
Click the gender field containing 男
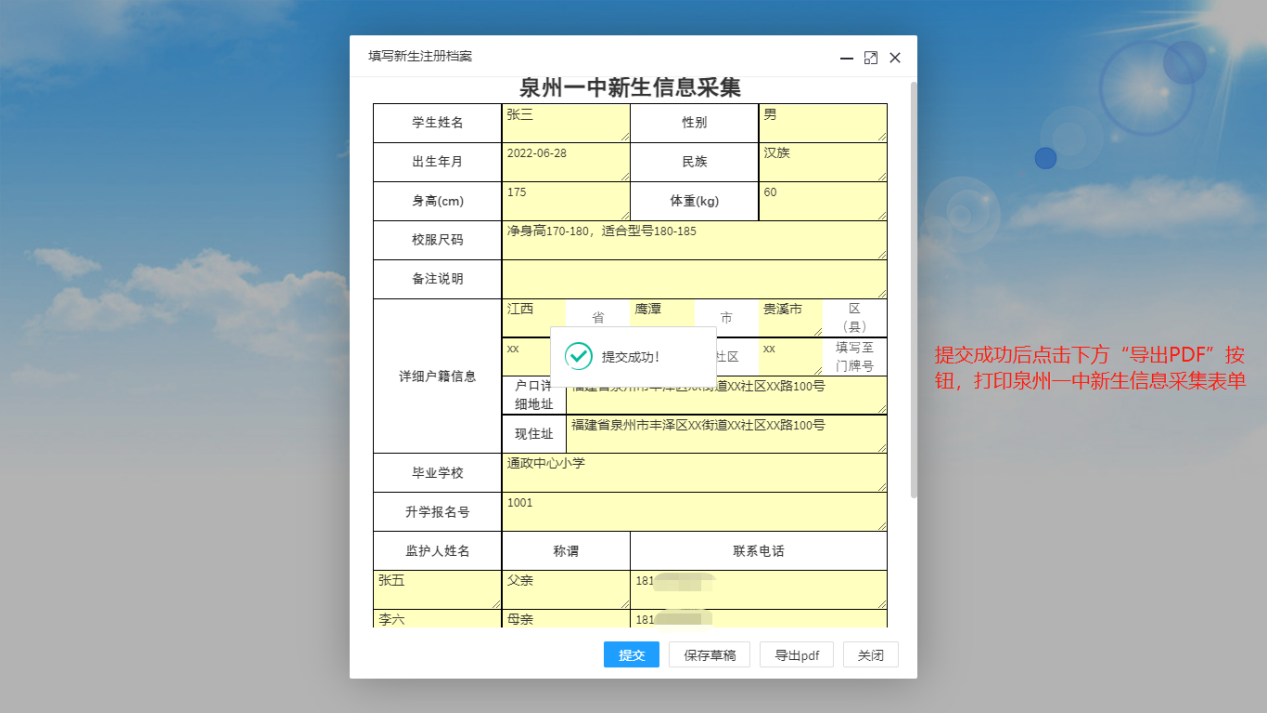[x=822, y=122]
